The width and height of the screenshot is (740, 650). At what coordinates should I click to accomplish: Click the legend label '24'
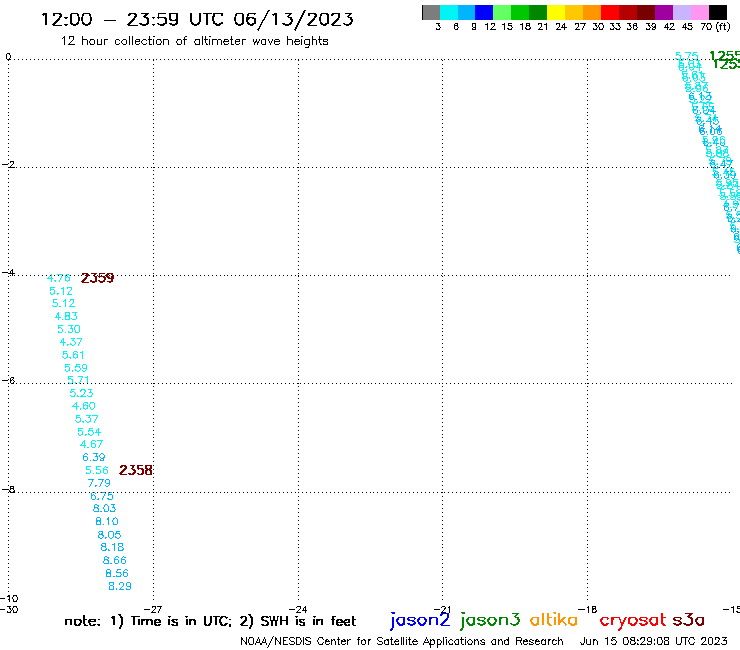pos(561,27)
